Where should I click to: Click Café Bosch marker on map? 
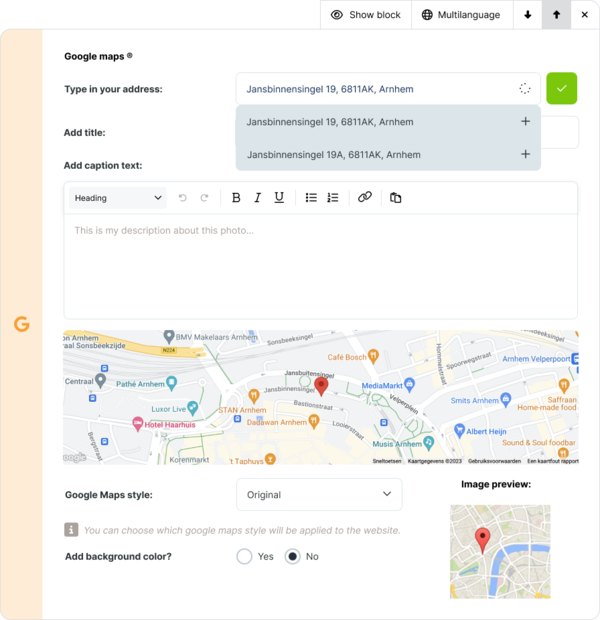[373, 357]
